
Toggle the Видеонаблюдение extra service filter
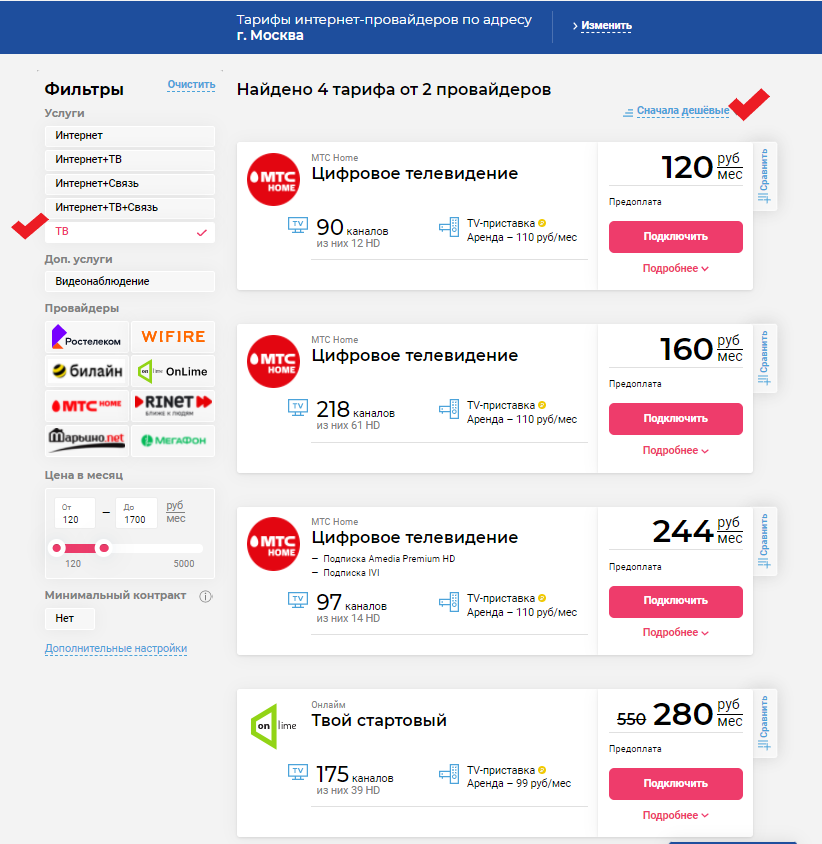(130, 282)
